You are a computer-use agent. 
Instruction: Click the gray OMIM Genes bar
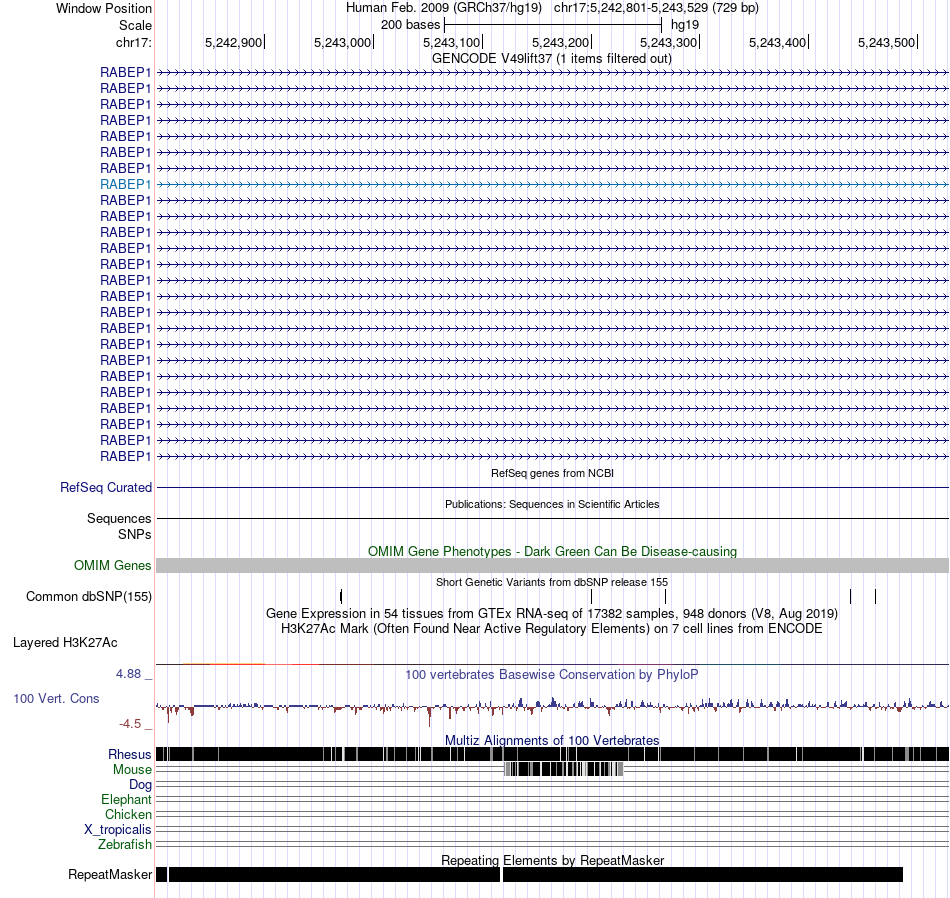coord(552,565)
